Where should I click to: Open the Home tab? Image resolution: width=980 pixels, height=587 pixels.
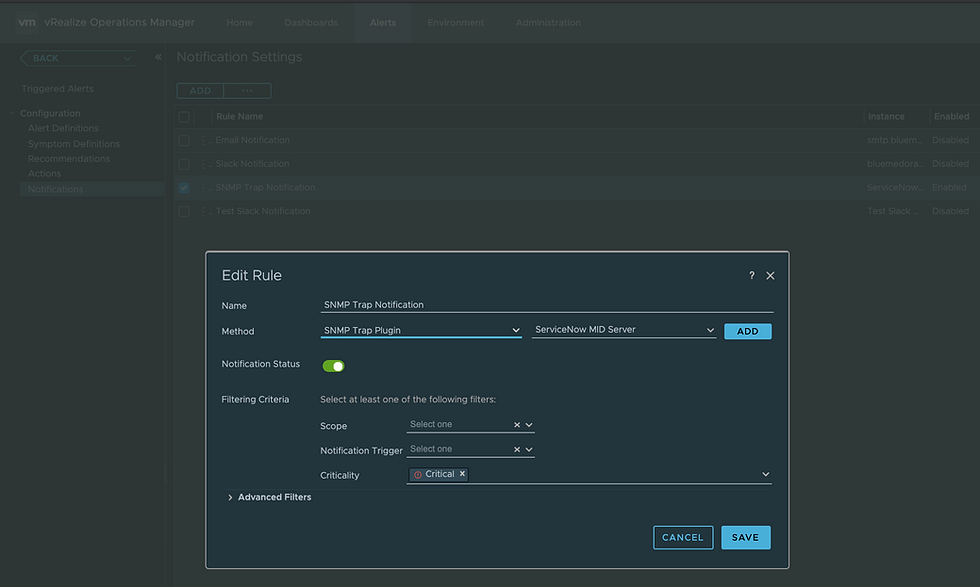239,23
